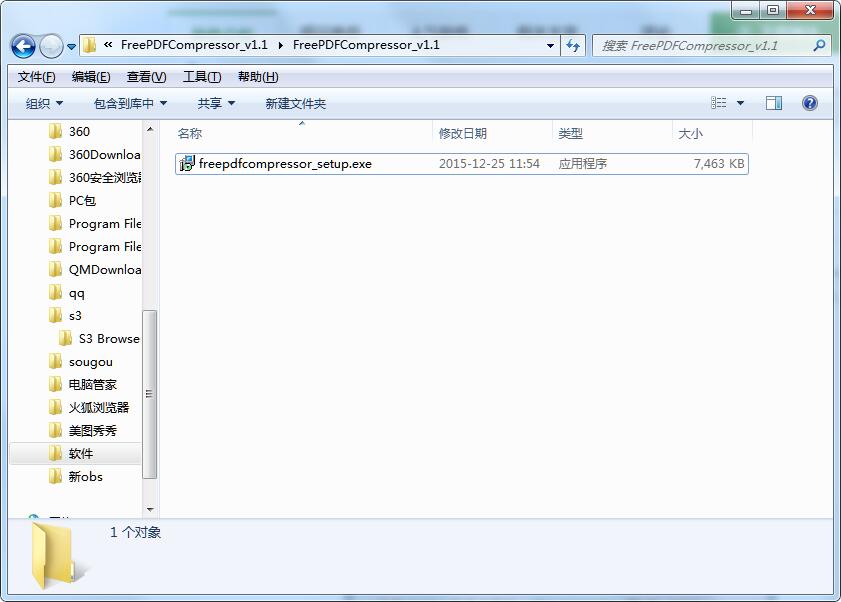Go back with the blue Back arrow

(23, 46)
